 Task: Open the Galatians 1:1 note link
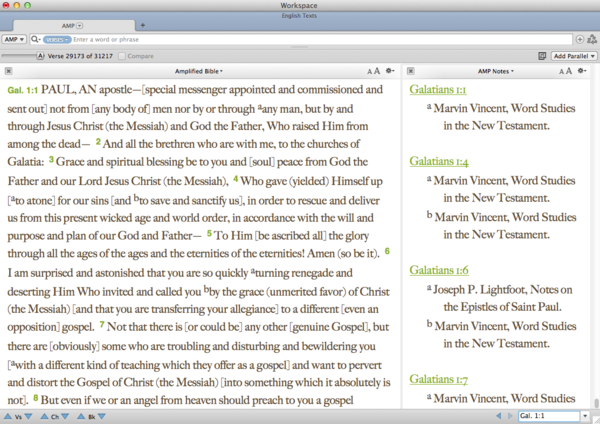(x=438, y=89)
